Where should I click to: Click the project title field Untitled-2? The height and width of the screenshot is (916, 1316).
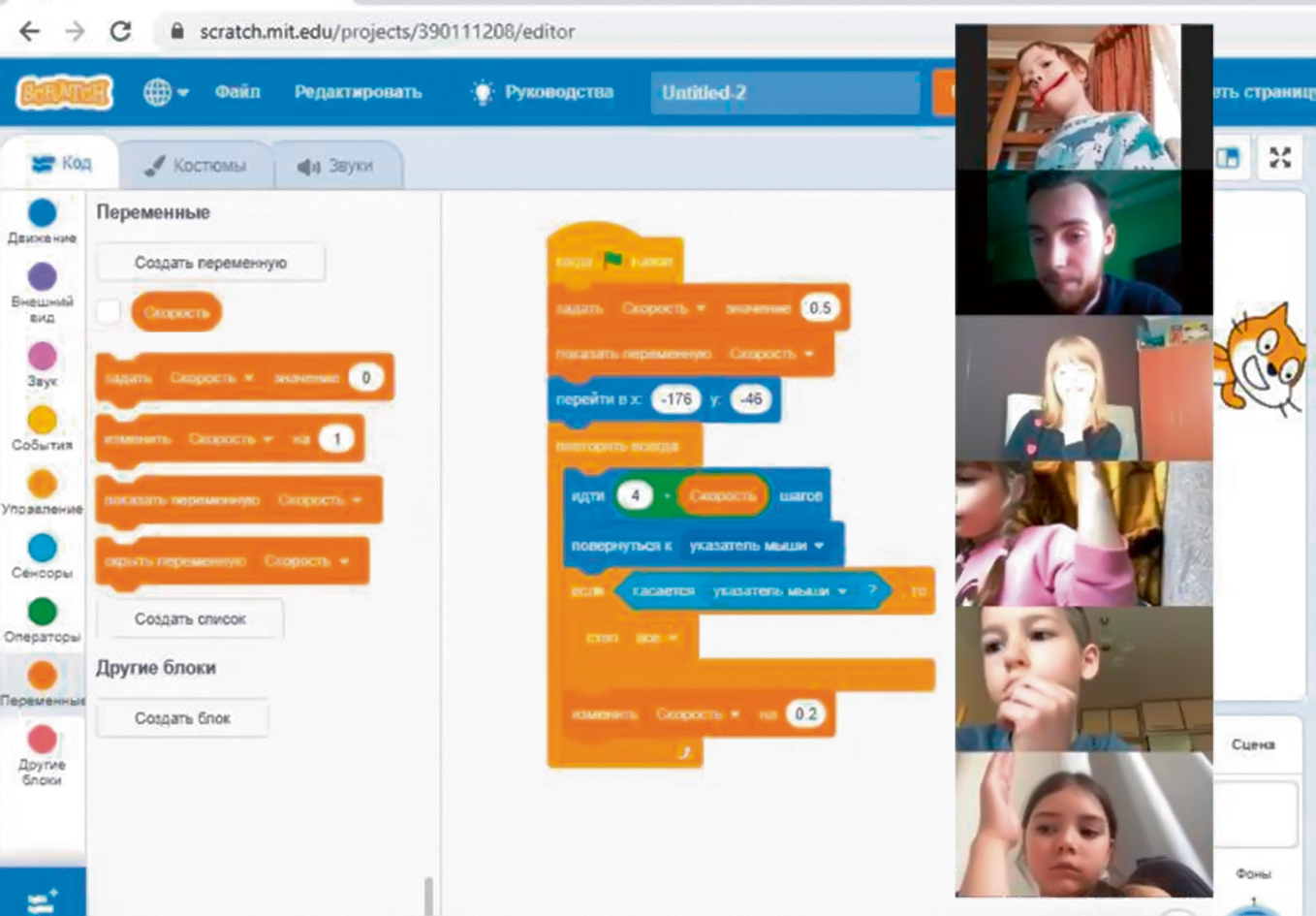coord(785,93)
